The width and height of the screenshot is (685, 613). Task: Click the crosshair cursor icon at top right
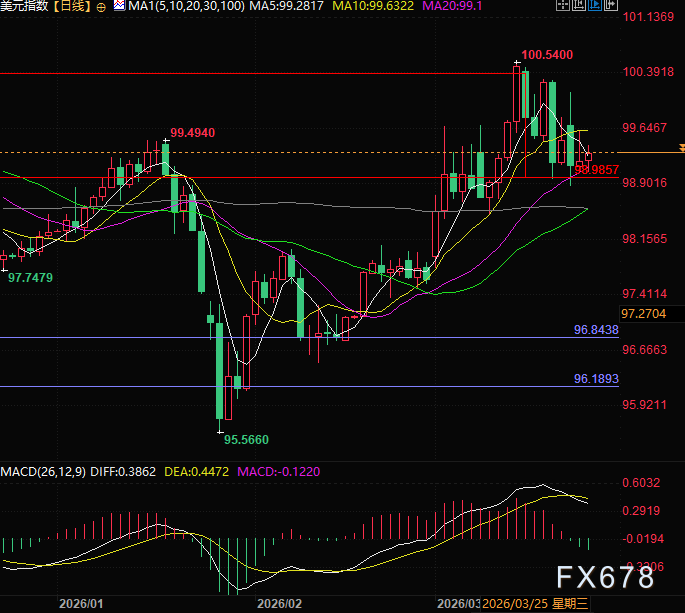coord(563,5)
